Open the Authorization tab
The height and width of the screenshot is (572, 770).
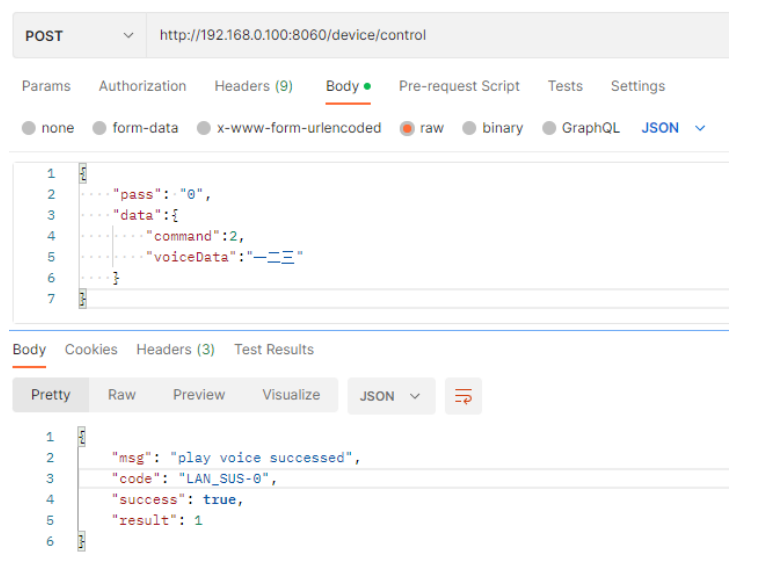point(142,86)
